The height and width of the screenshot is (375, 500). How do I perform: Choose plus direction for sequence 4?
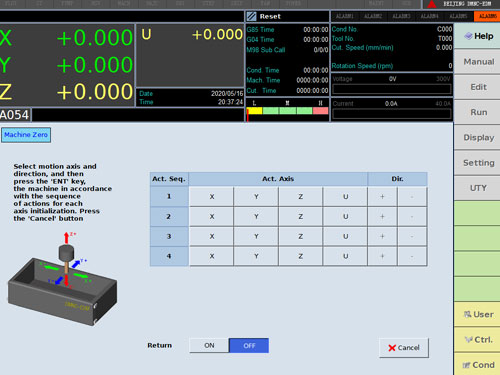pyautogui.click(x=382, y=256)
